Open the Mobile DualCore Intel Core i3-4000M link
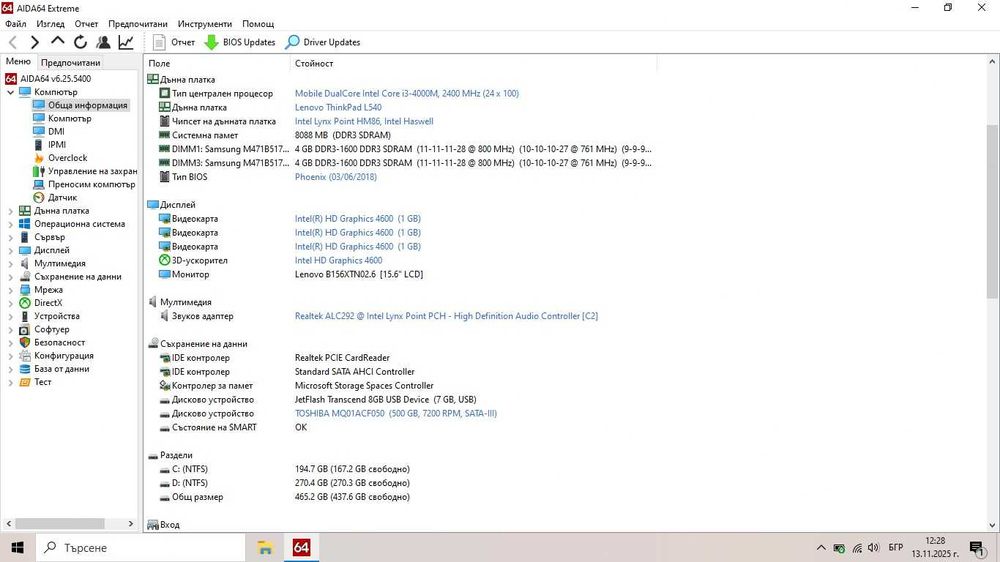The image size is (1000, 562). click(x=406, y=93)
